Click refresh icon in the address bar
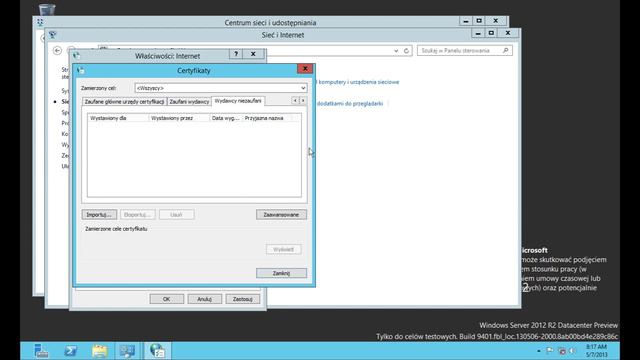This screenshot has width=640, height=360. 406,51
